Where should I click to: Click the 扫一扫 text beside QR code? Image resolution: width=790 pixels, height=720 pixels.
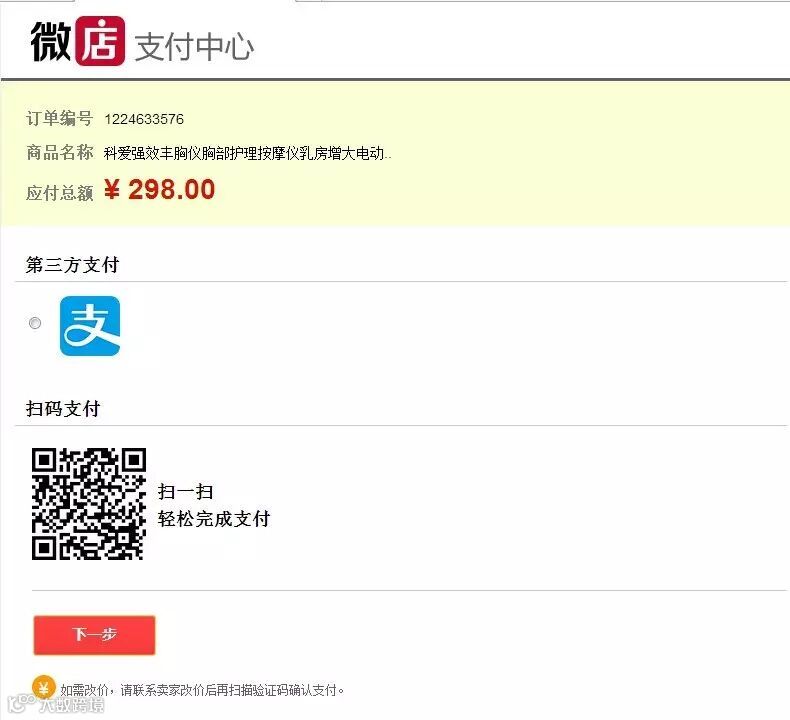(x=186, y=492)
